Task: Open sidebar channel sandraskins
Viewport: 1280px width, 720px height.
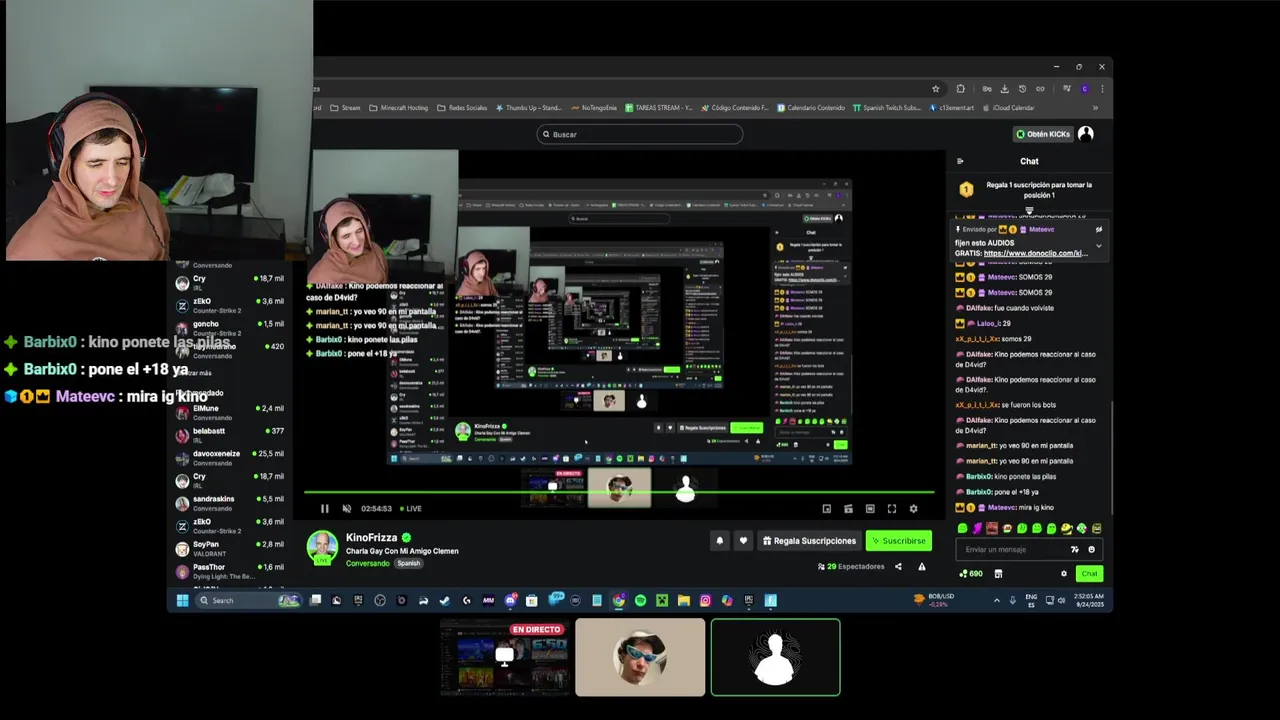Action: click(229, 503)
